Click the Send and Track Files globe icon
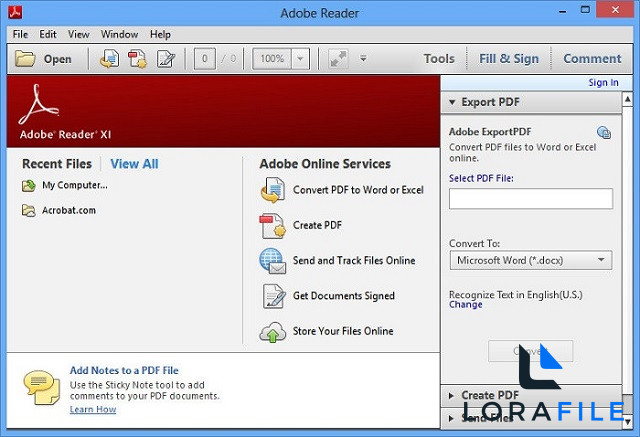The image size is (640, 437). tap(273, 261)
